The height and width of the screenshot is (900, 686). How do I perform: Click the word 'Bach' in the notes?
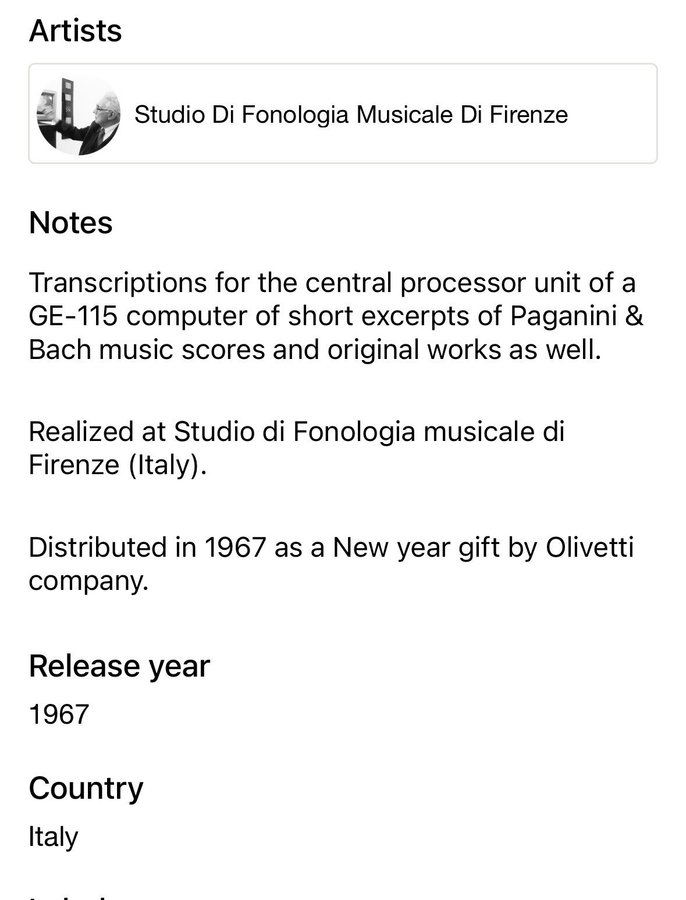[x=60, y=350]
